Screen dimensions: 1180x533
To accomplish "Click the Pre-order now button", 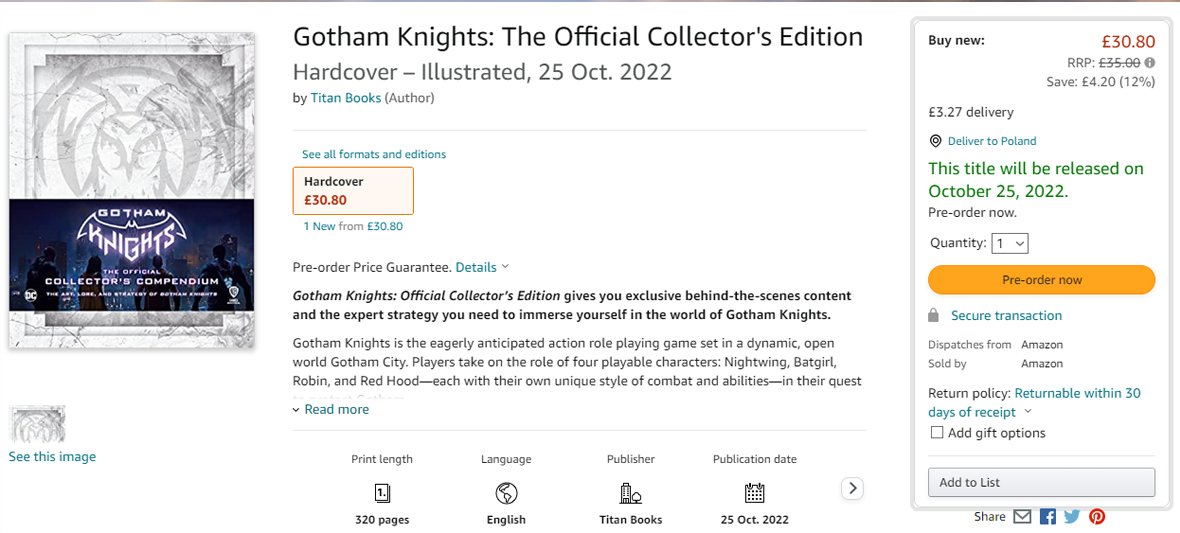I will pos(1041,280).
